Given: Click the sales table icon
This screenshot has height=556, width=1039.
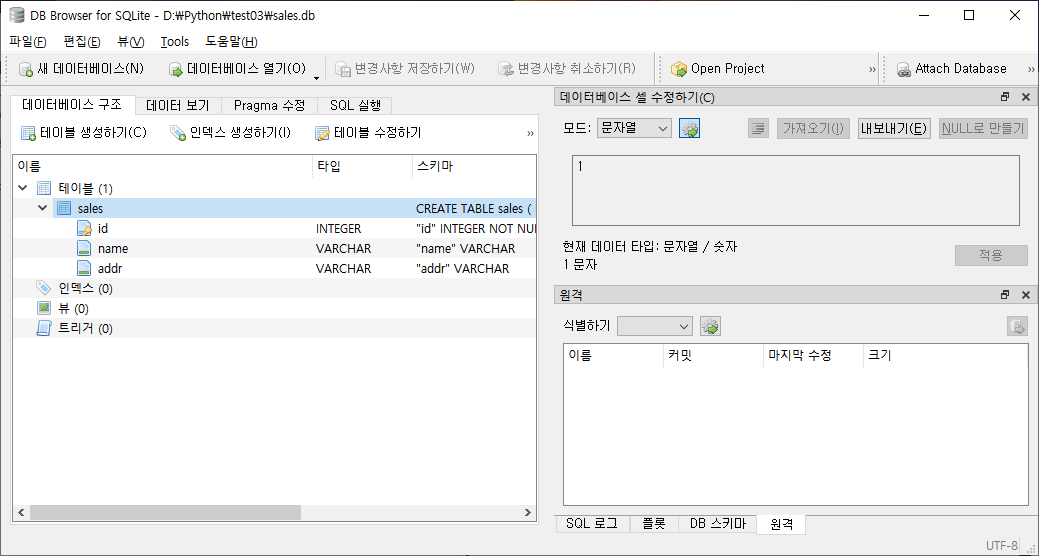Looking at the screenshot, I should click(64, 208).
